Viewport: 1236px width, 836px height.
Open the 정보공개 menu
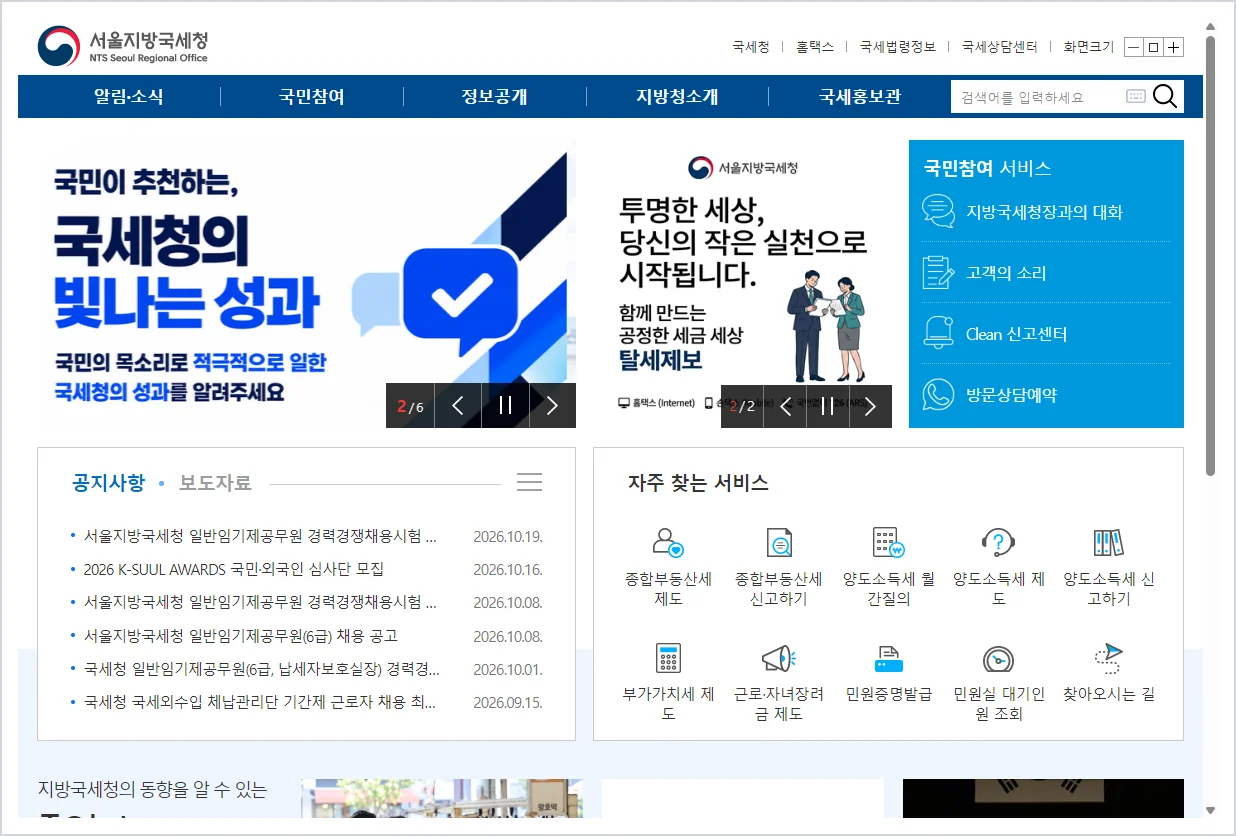[494, 97]
